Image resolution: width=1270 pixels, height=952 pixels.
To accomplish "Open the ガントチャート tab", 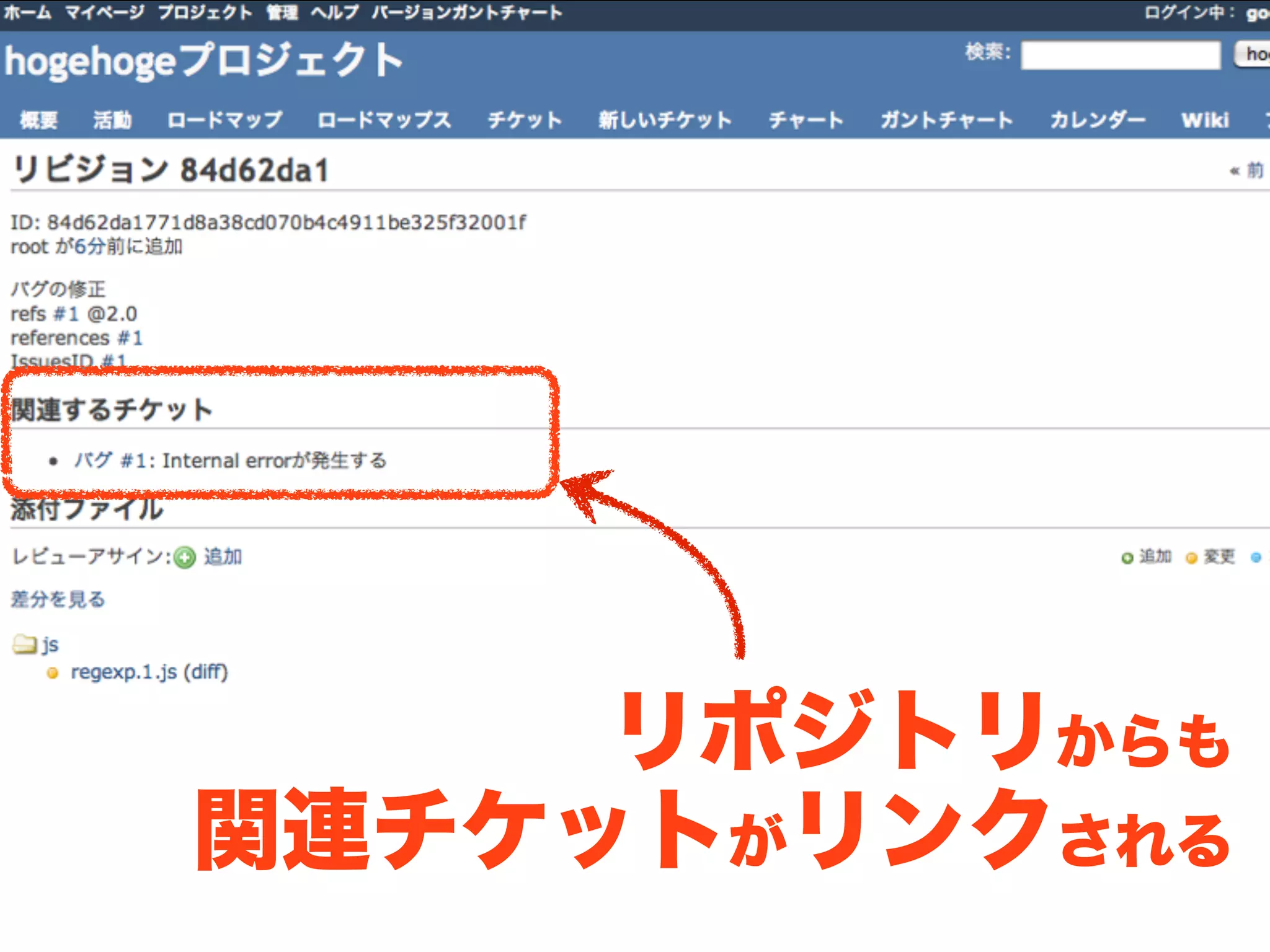I will [946, 120].
